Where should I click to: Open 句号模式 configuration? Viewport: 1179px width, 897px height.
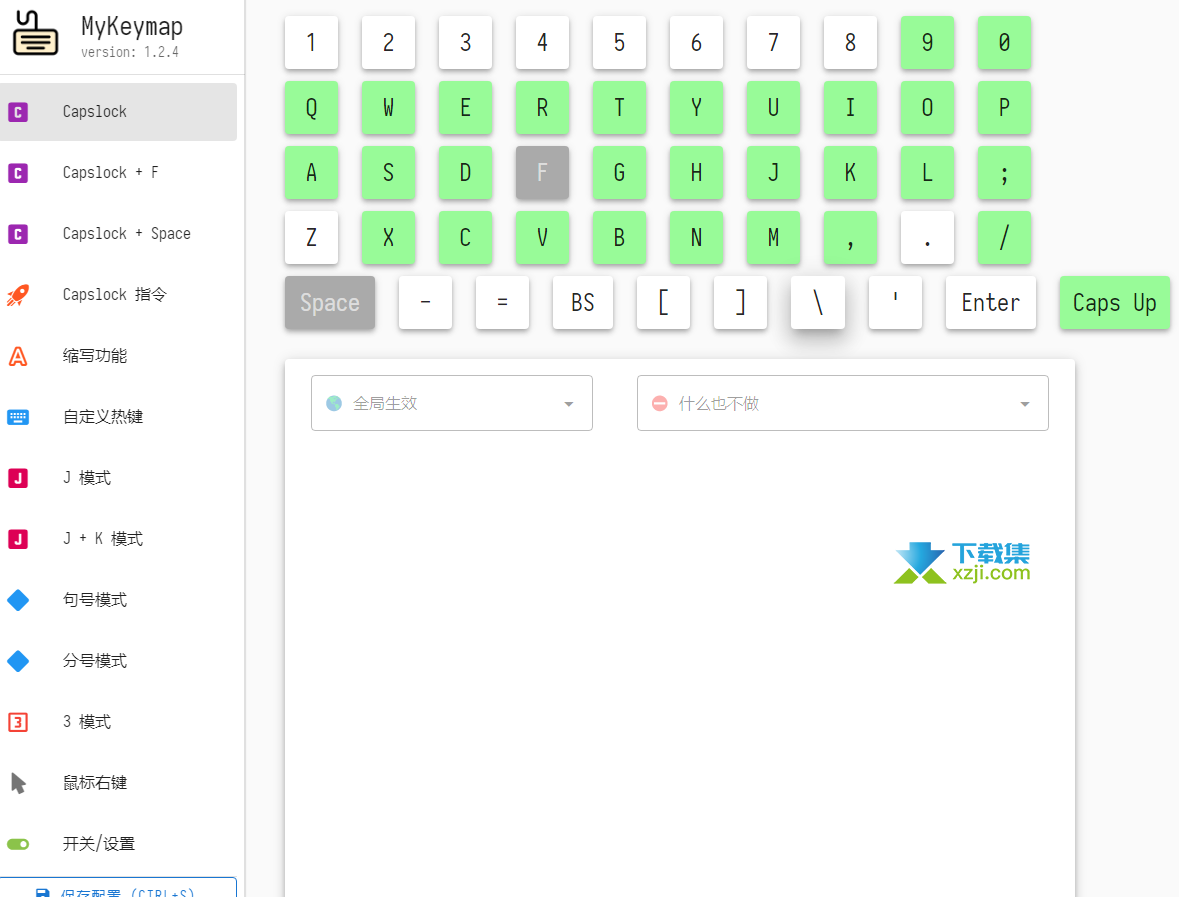pos(118,600)
